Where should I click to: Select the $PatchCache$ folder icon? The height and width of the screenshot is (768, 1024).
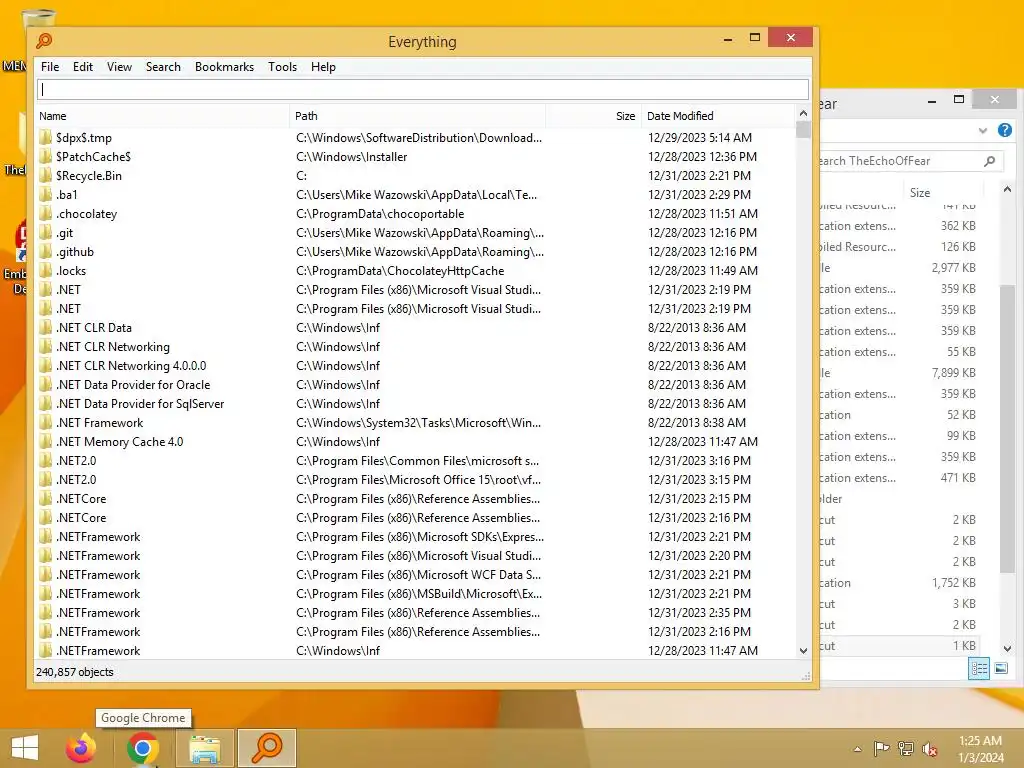point(45,157)
